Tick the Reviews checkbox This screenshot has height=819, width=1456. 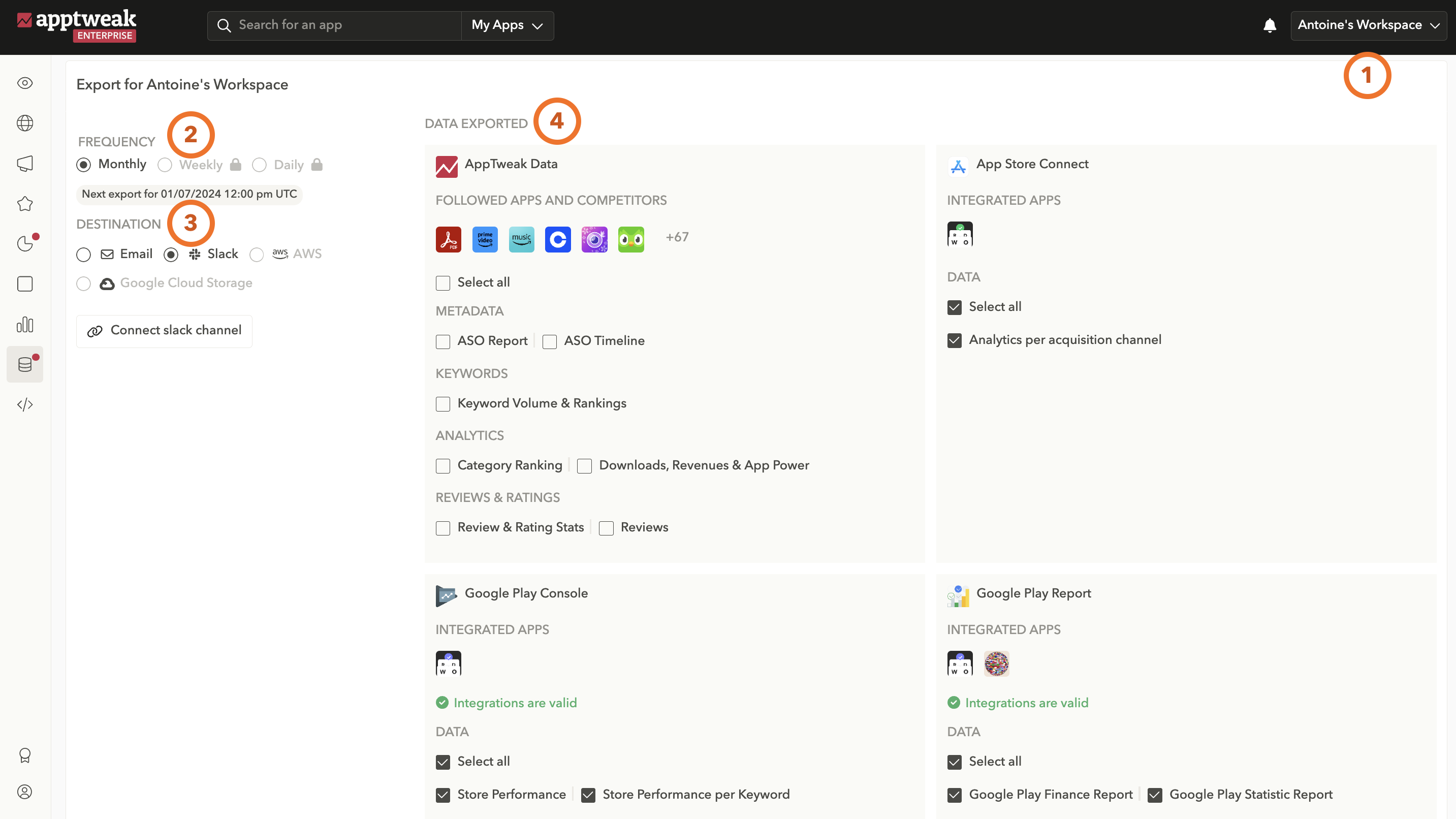coord(607,528)
